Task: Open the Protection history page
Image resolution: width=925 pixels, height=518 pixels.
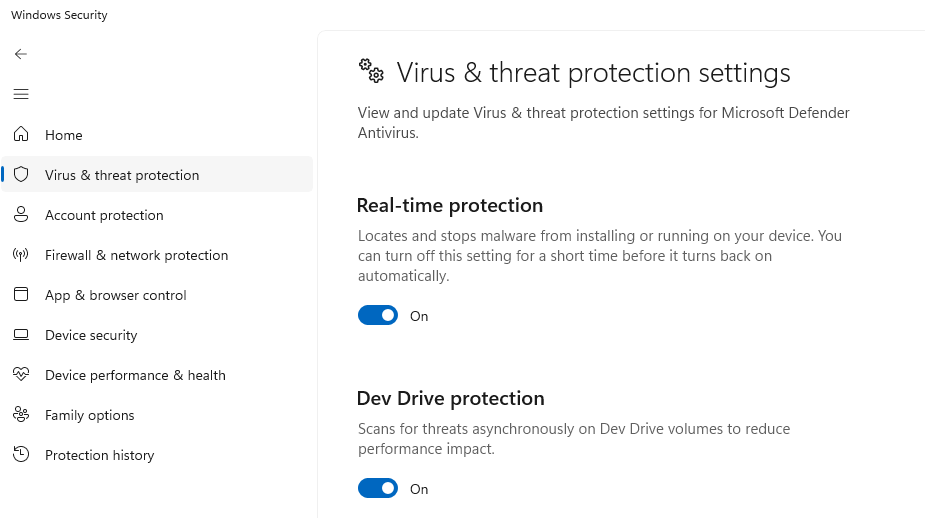Action: click(x=99, y=455)
